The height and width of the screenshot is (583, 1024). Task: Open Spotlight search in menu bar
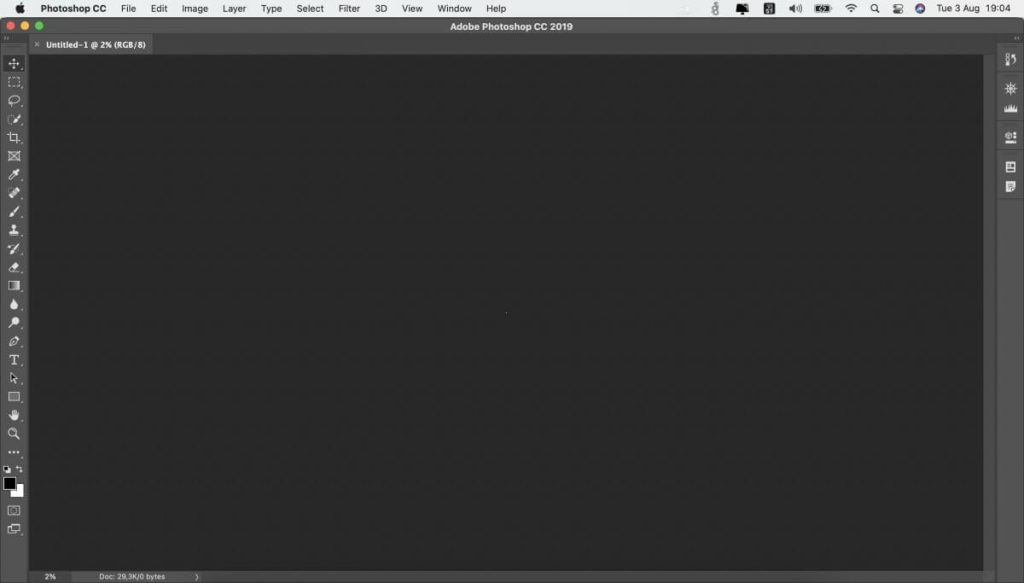point(874,8)
